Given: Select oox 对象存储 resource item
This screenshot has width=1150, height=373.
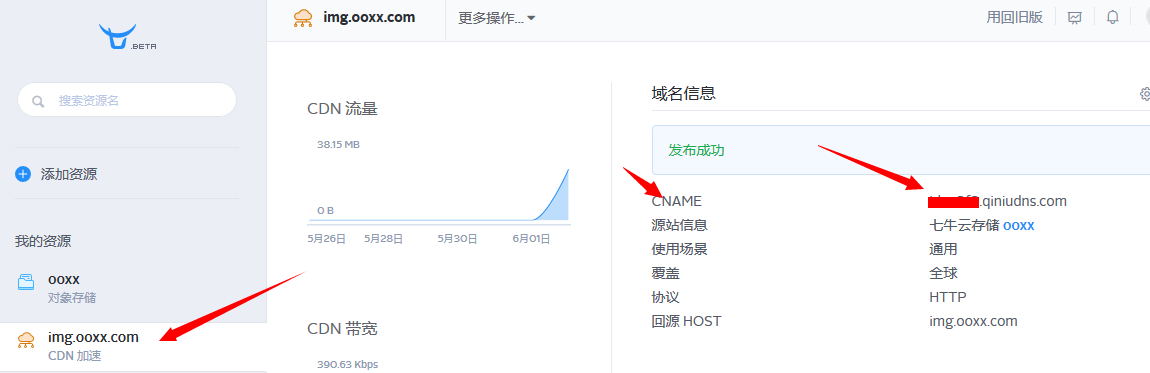Looking at the screenshot, I should (x=133, y=288).
